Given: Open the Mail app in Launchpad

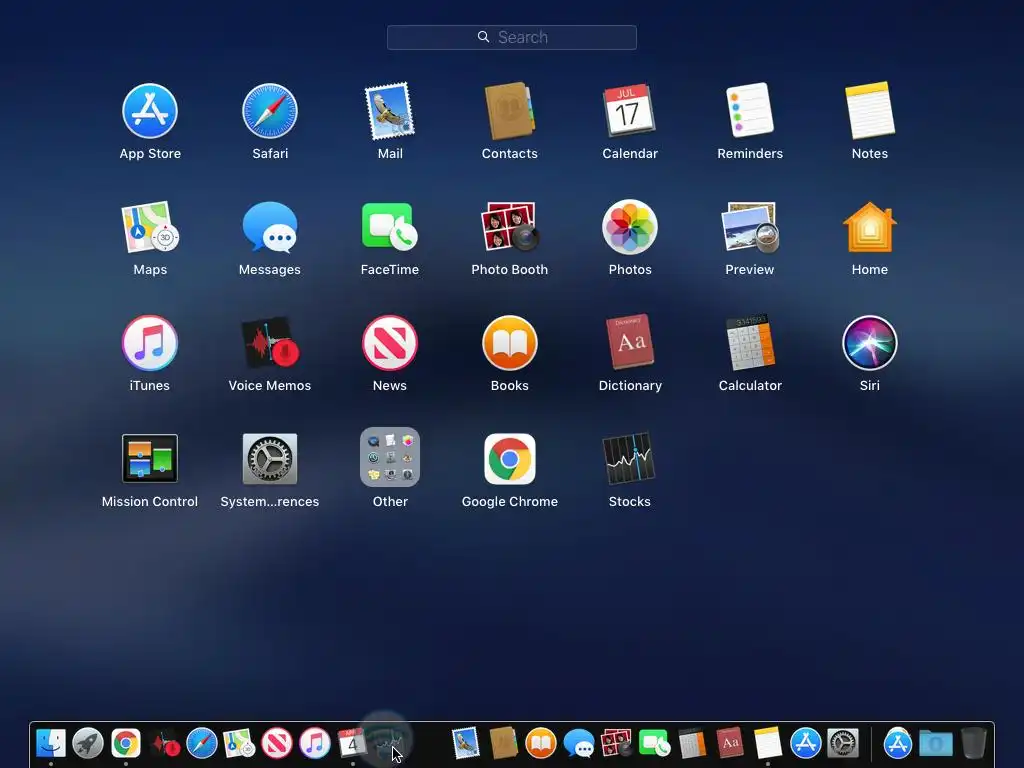Looking at the screenshot, I should 390,111.
